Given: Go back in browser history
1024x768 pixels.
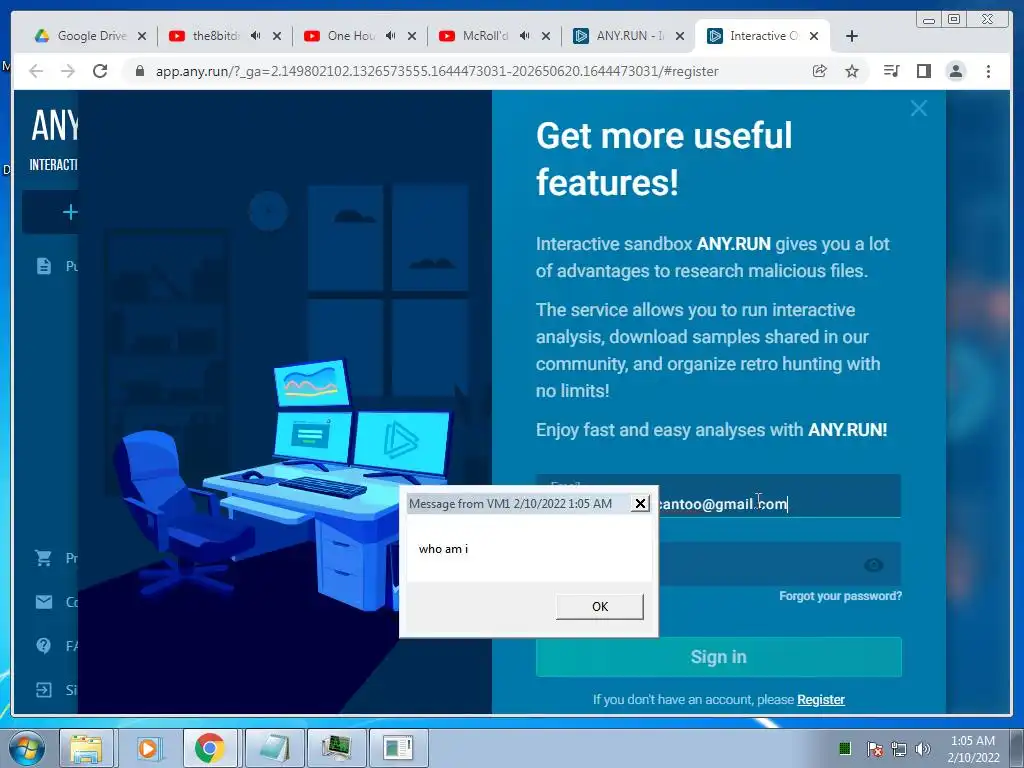Looking at the screenshot, I should pos(37,71).
